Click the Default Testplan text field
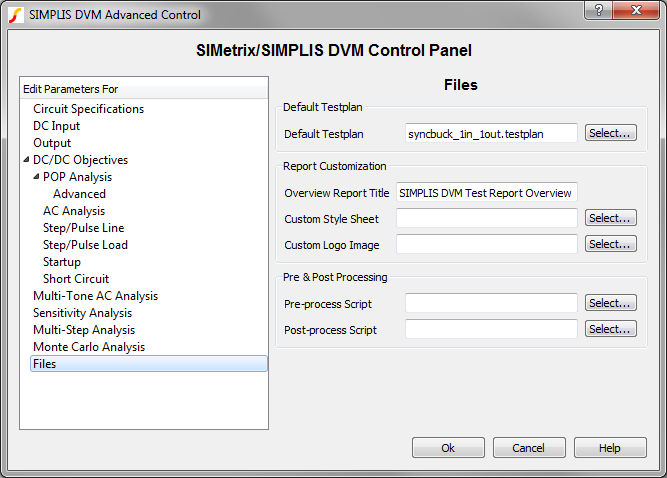 coord(490,134)
